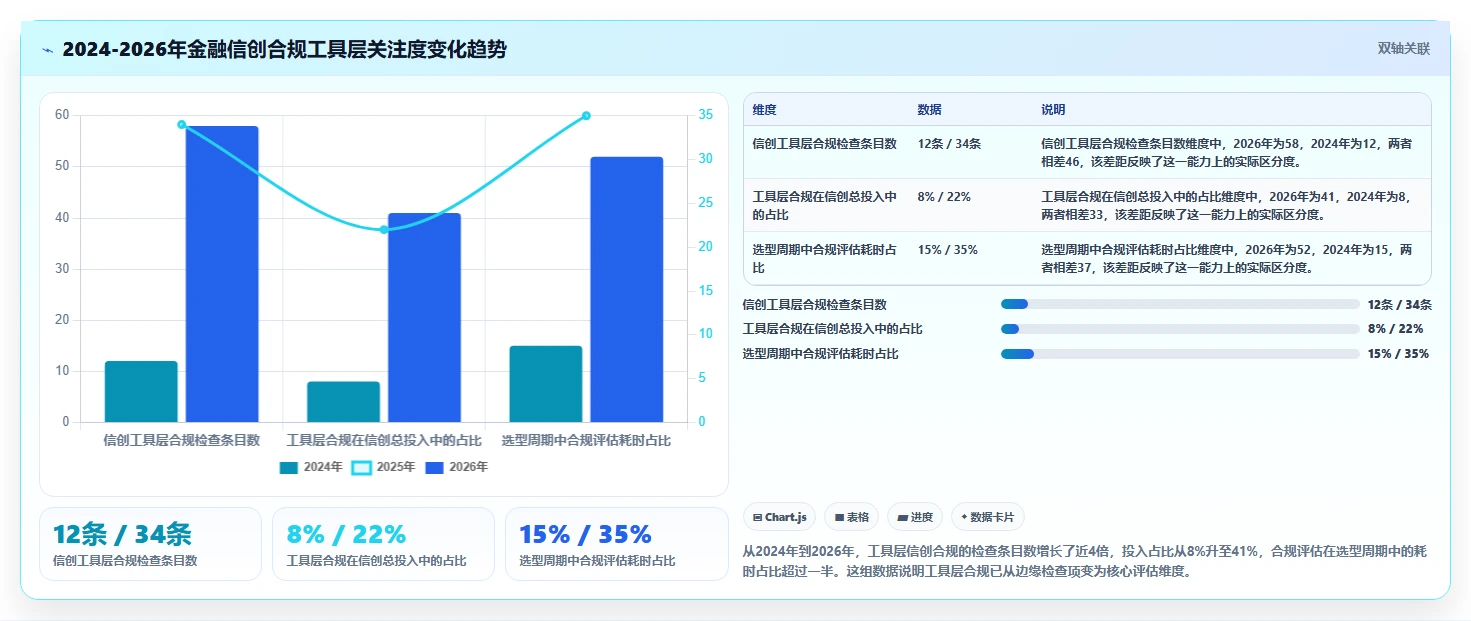This screenshot has height=621, width=1471.
Task: Click the 2026年 bar for 工具层合规在信创总投入中的占比
Action: point(425,318)
